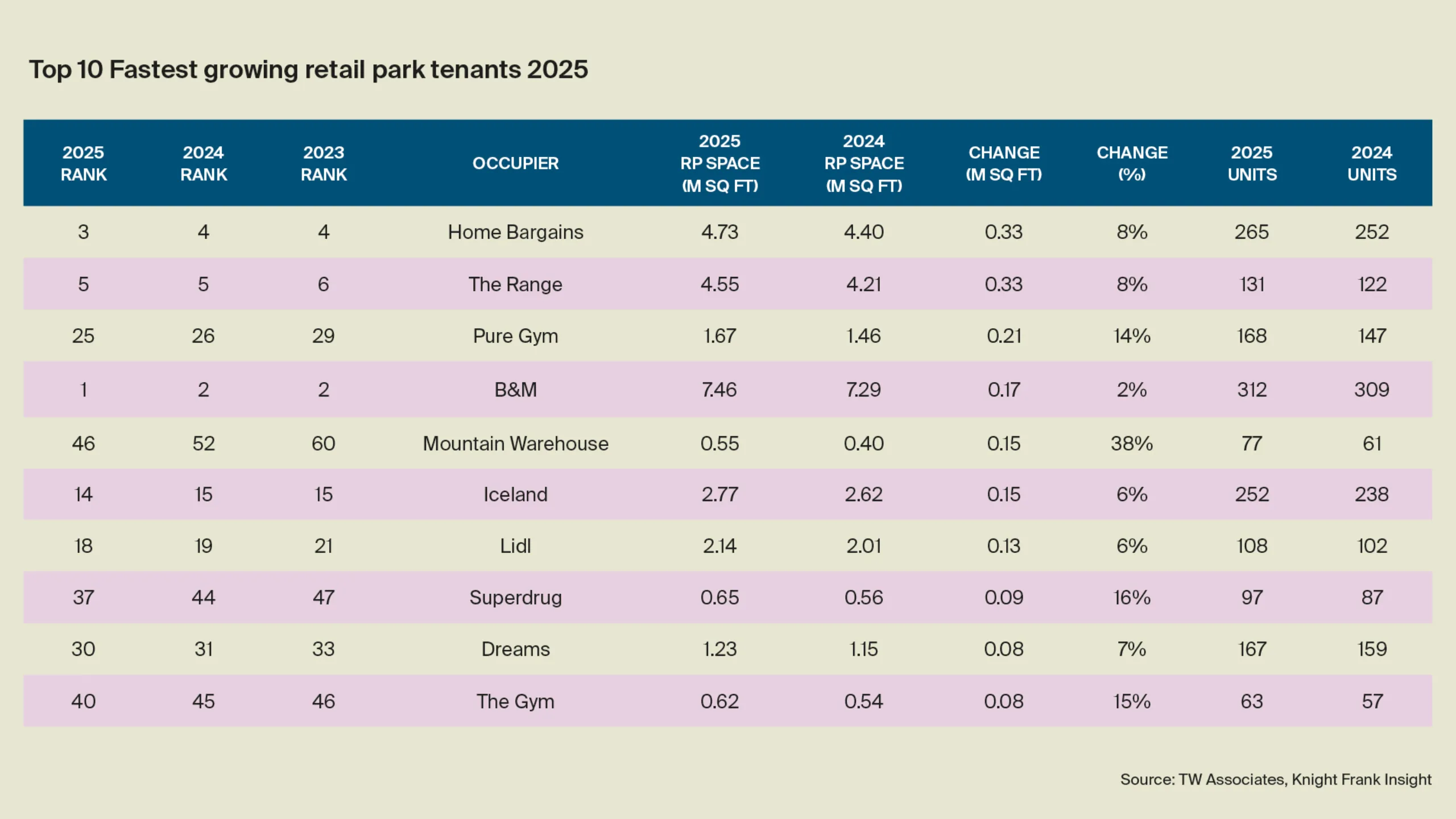Select the 'Mountain Warehouse' occupier cell
This screenshot has height=819, width=1456.
515,444
